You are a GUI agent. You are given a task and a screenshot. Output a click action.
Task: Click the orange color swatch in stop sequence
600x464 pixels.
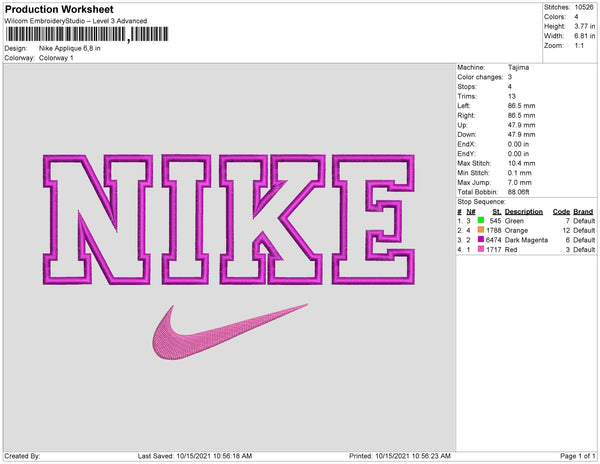(x=481, y=230)
